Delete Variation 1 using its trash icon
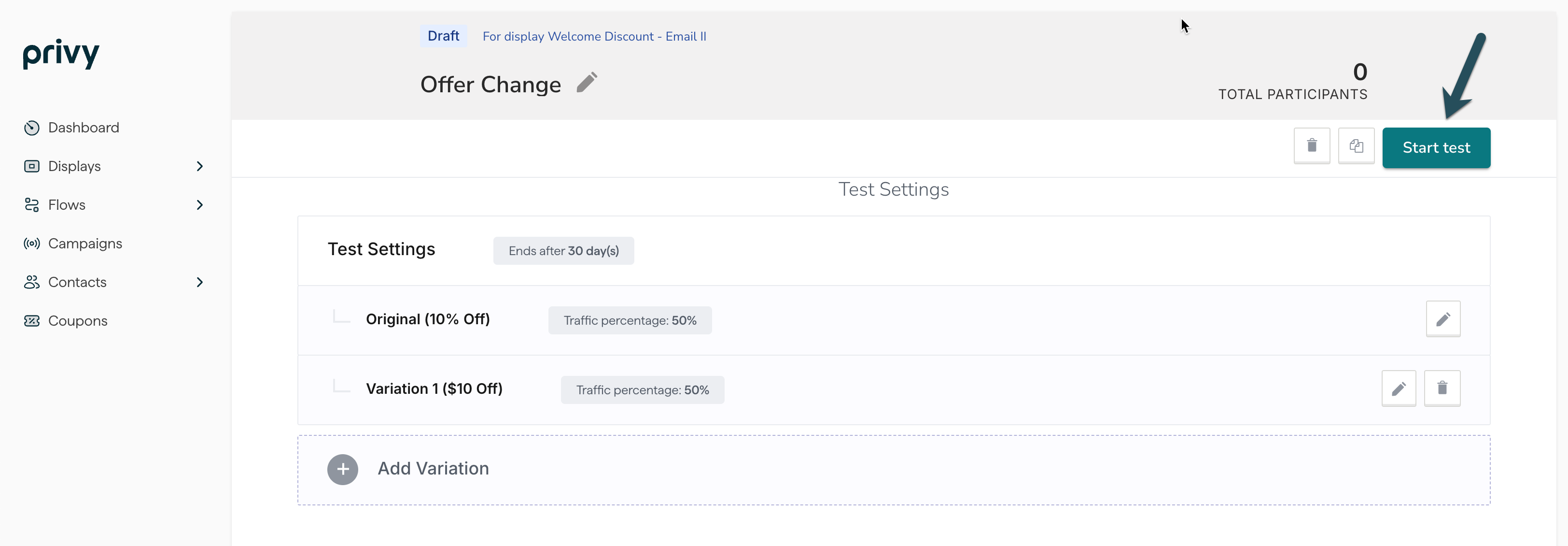 (x=1442, y=388)
